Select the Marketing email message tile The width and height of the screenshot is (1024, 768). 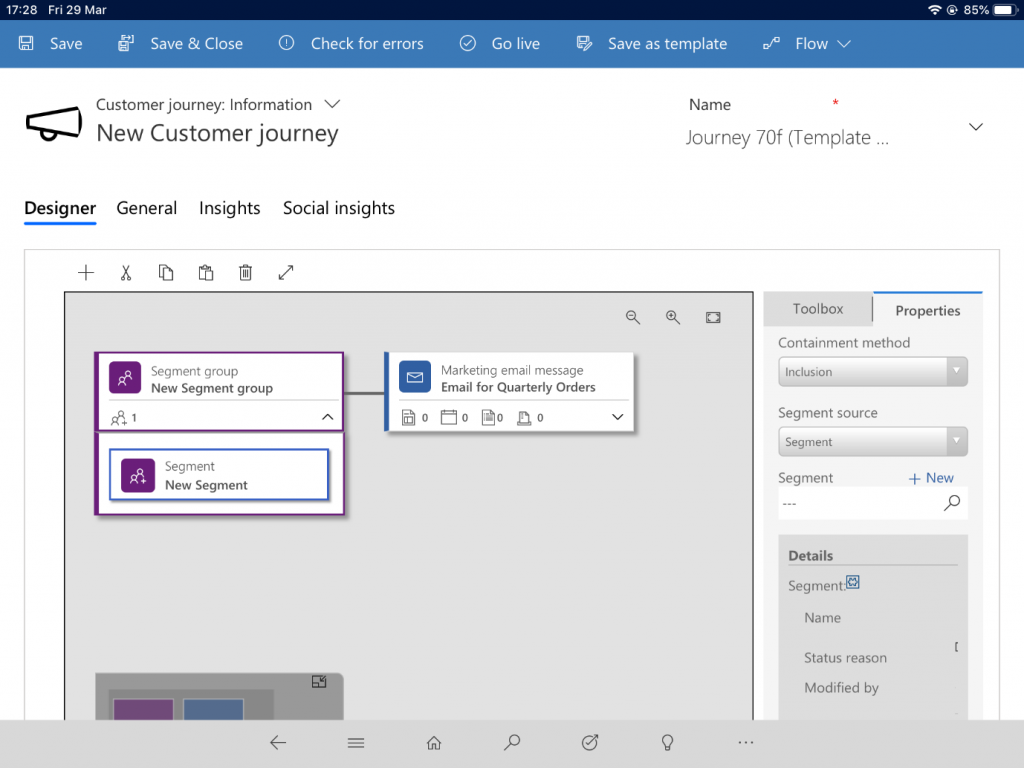tap(510, 377)
